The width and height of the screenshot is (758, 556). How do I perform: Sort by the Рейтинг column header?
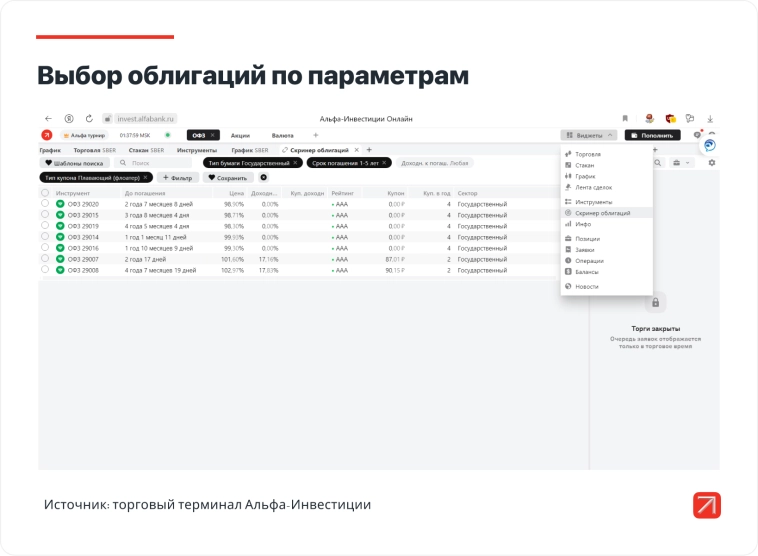[343, 193]
